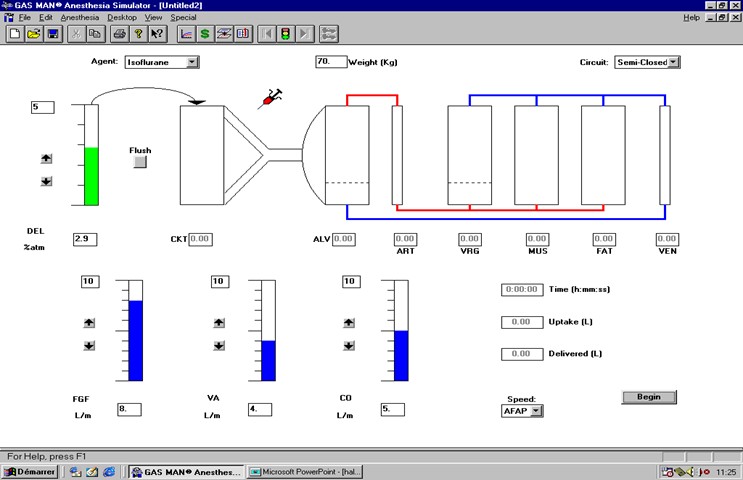Click the green dollar cost icon
This screenshot has width=743, height=480.
pos(205,34)
